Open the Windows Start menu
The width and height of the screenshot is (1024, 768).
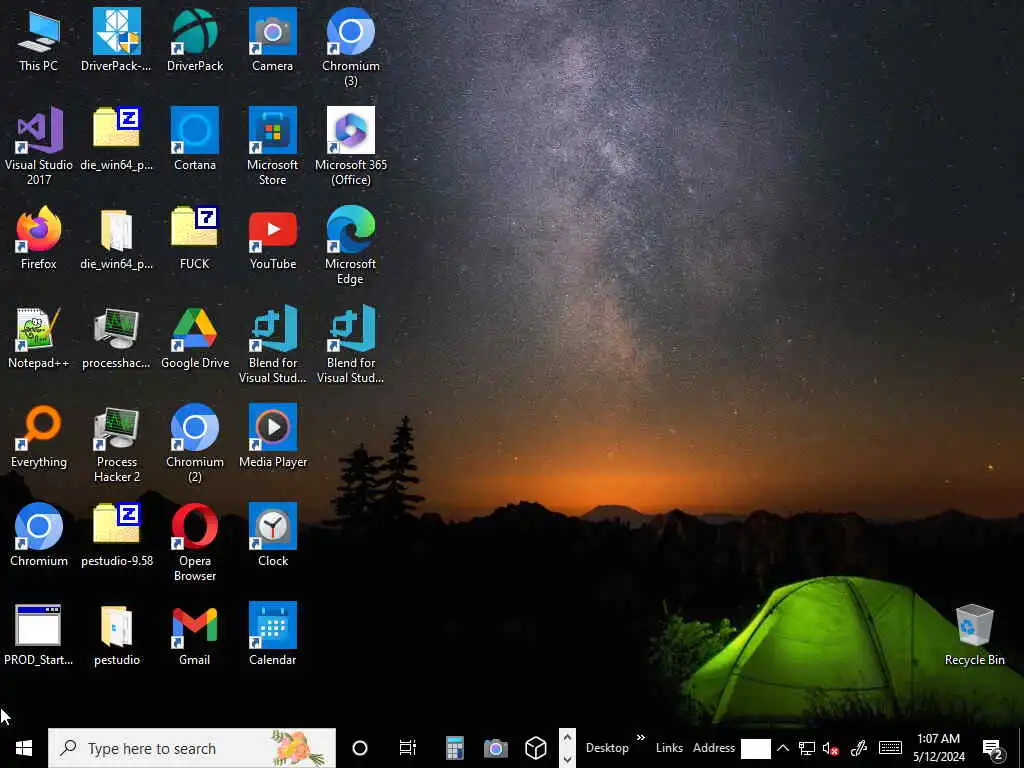24,748
